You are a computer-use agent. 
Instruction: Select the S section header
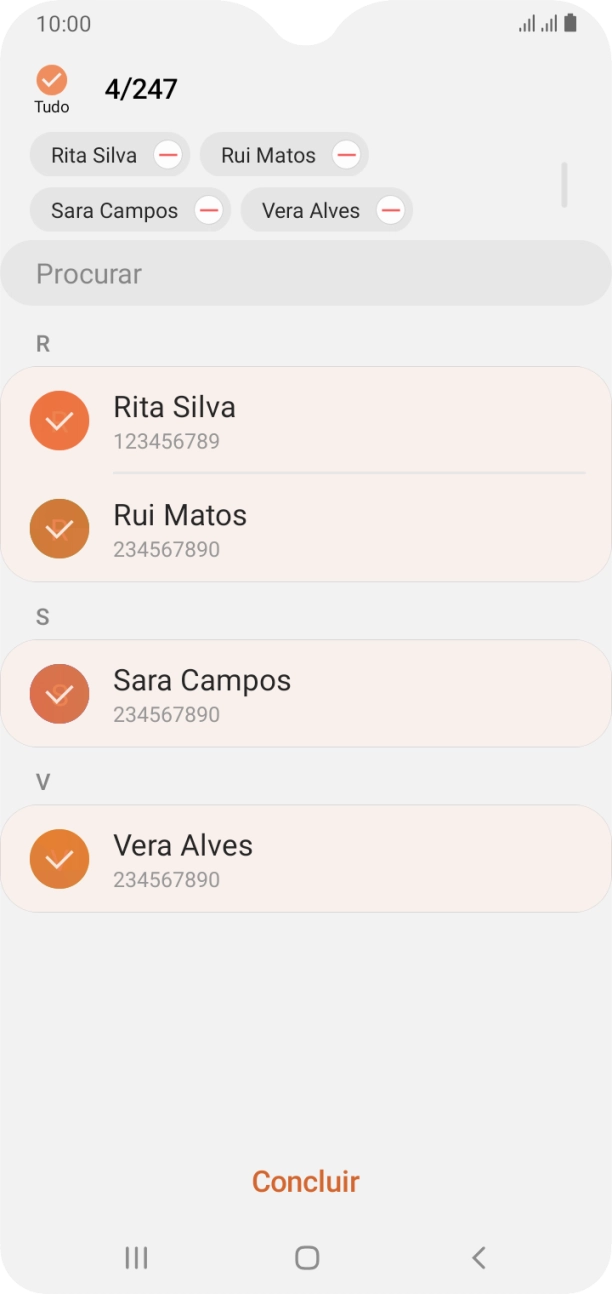coord(41,617)
